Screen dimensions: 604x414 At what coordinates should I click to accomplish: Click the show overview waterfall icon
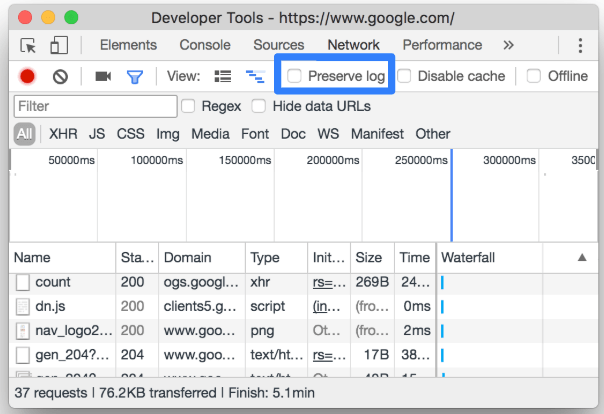(x=255, y=76)
